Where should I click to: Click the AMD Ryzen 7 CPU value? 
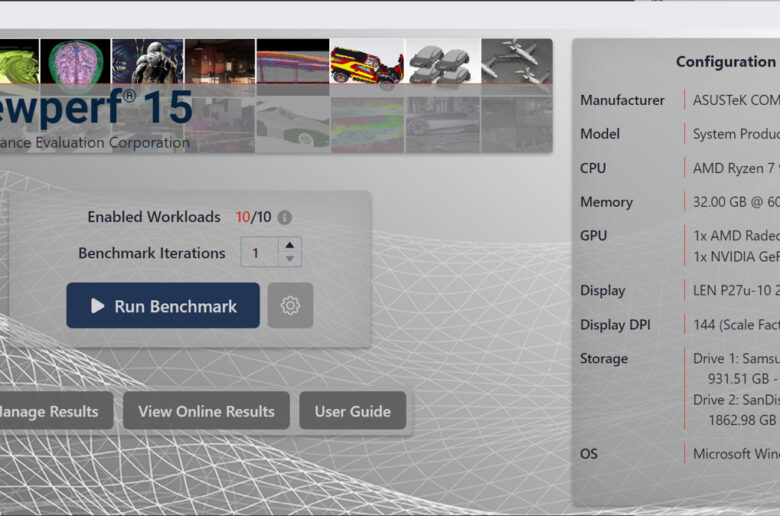point(736,168)
